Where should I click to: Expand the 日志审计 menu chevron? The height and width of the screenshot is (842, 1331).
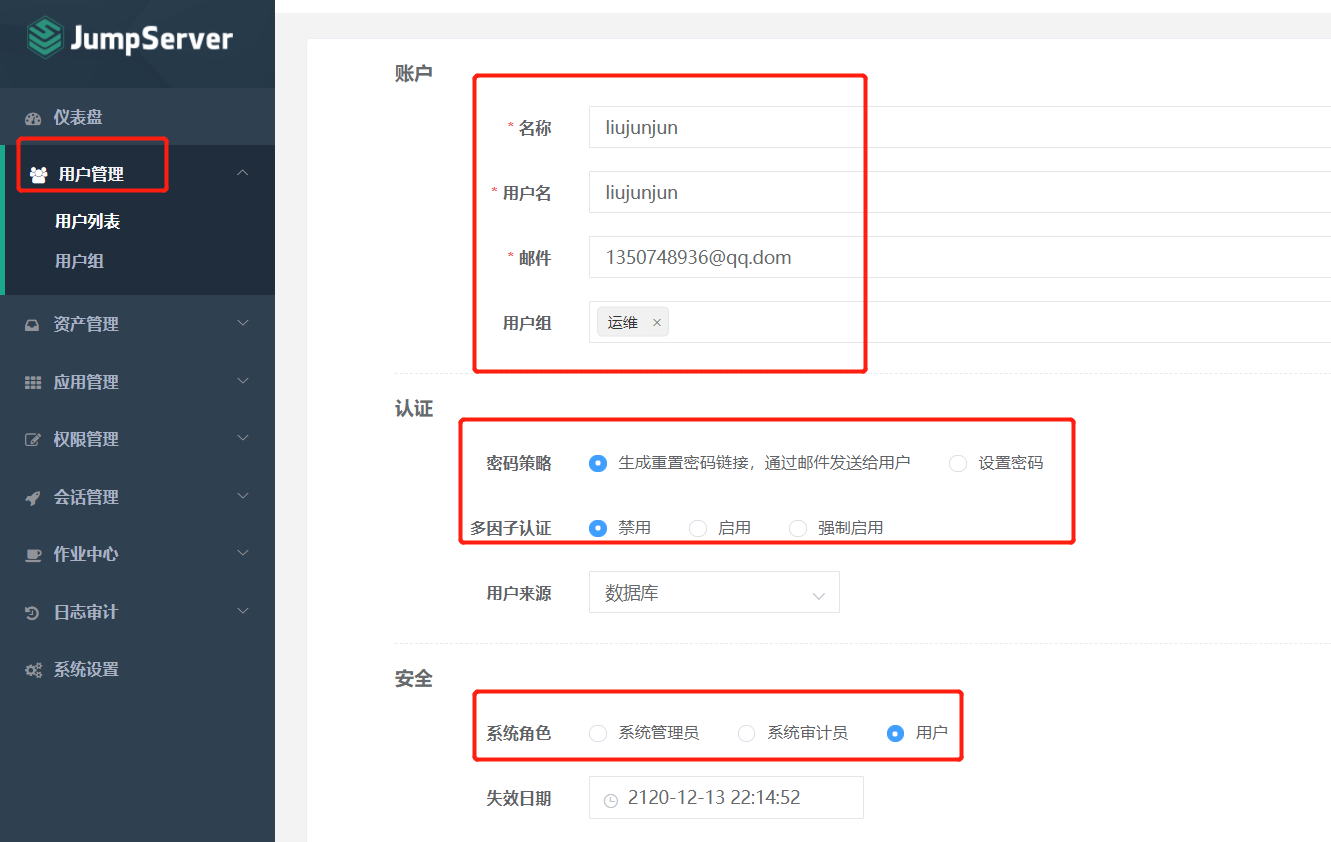click(x=242, y=611)
